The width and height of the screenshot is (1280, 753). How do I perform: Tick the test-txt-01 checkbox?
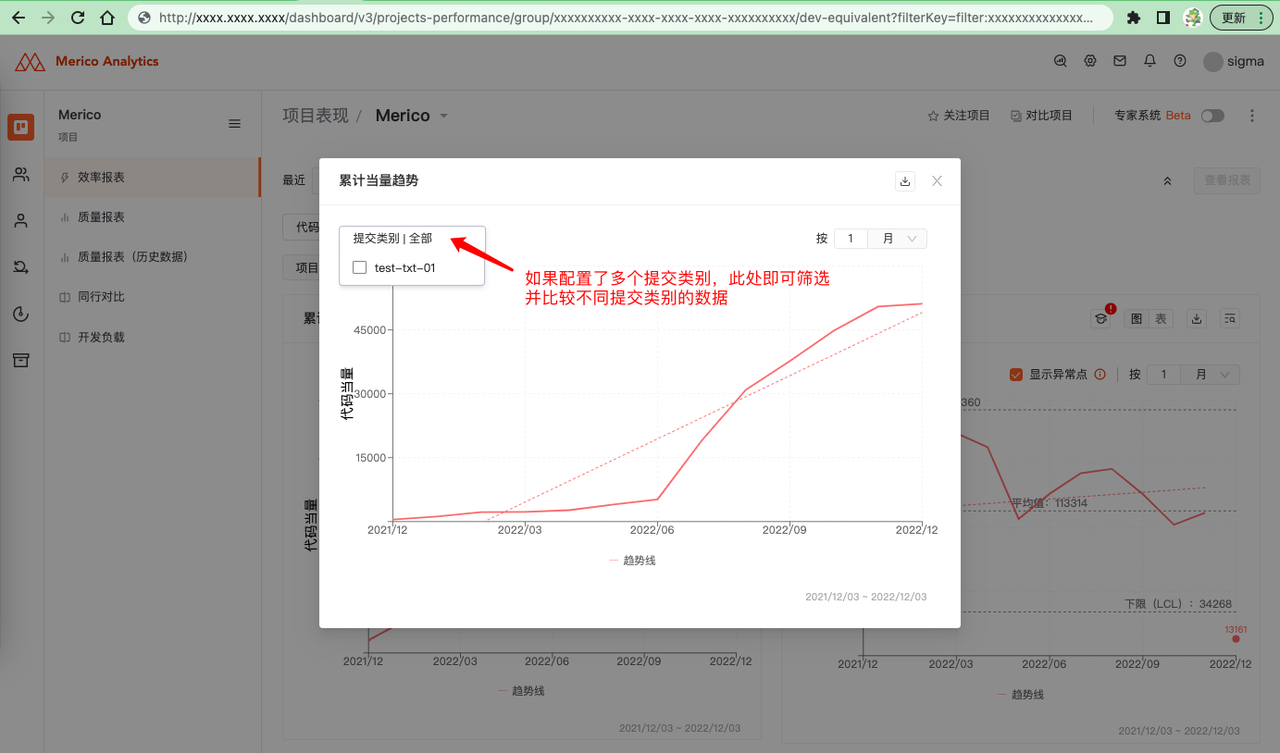[360, 268]
